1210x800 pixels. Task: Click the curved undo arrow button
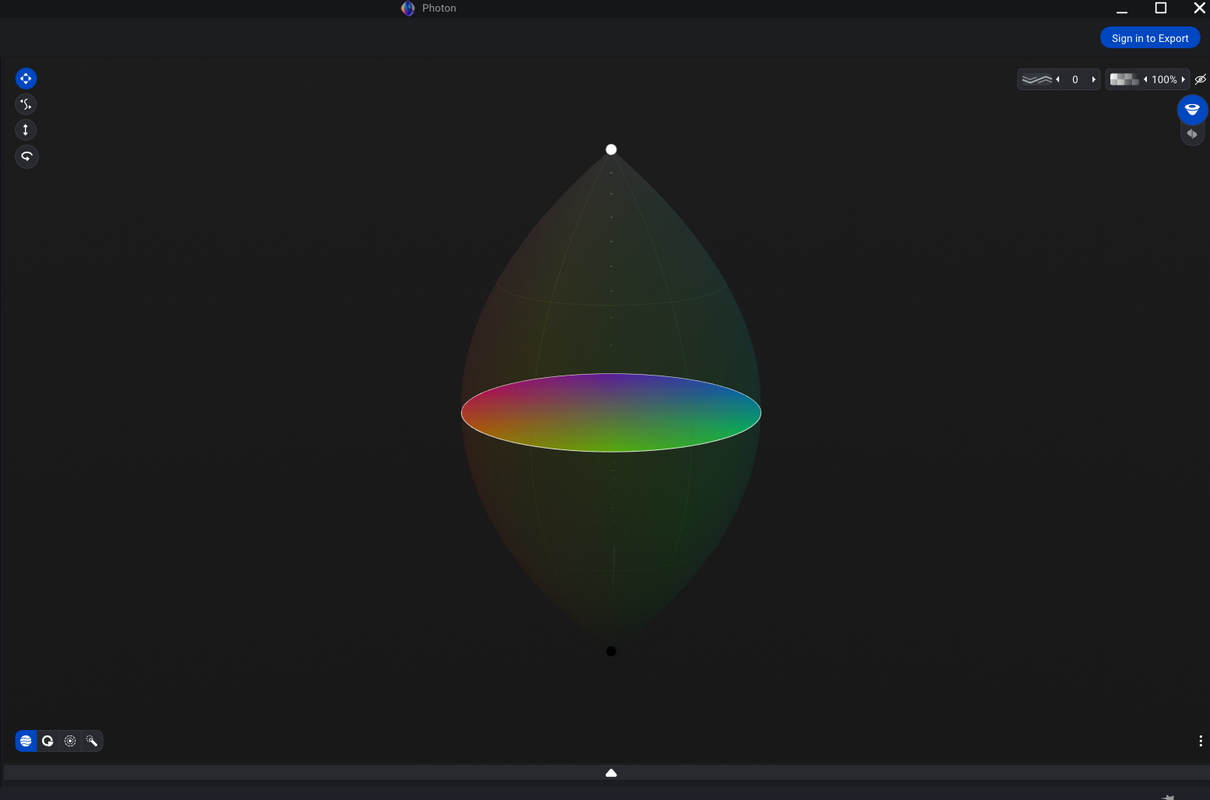(26, 156)
